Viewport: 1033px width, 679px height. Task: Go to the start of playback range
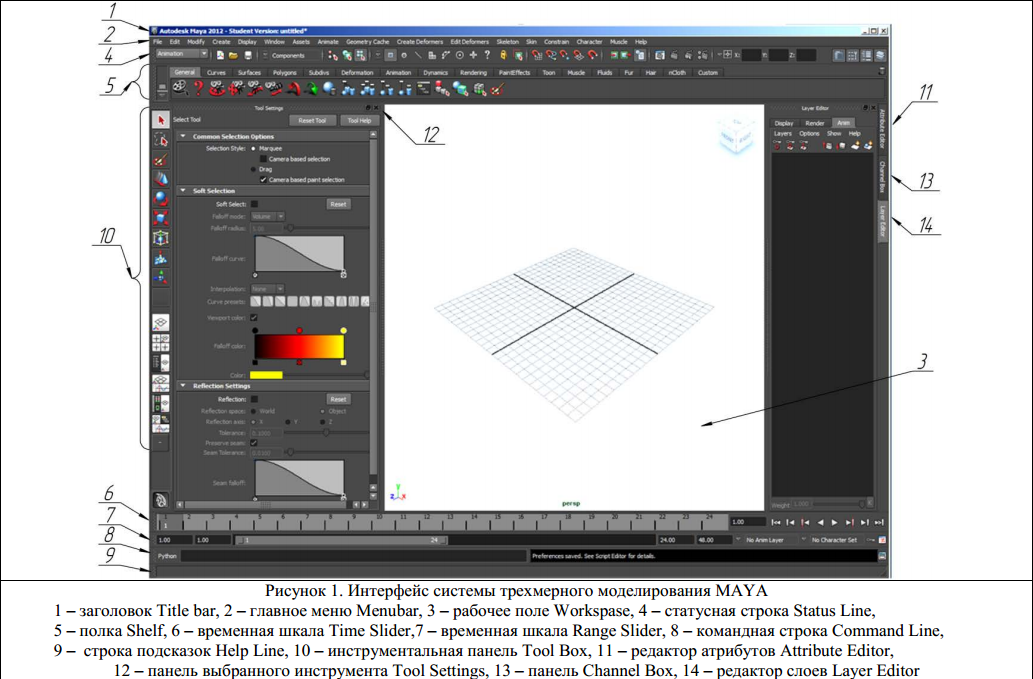(x=776, y=522)
